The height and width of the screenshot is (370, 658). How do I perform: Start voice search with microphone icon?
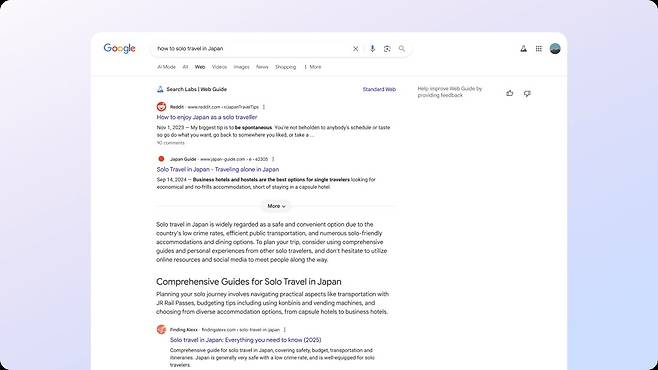point(372,49)
